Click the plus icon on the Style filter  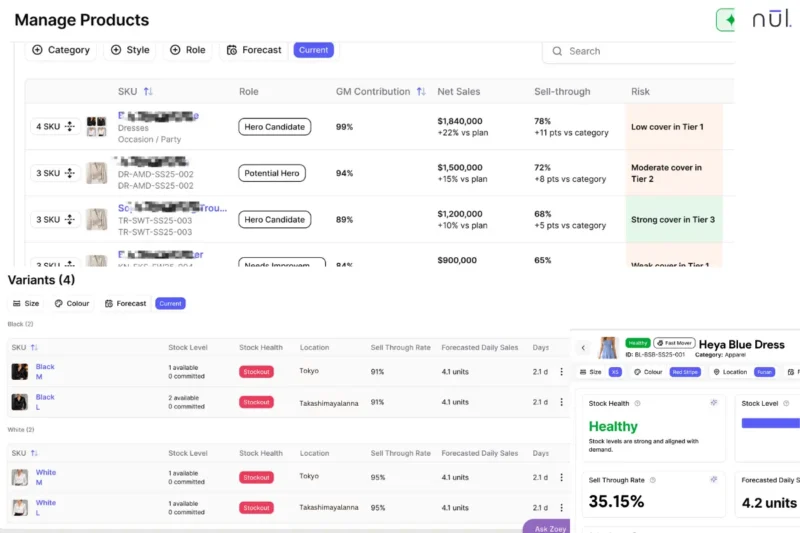pyautogui.click(x=116, y=49)
